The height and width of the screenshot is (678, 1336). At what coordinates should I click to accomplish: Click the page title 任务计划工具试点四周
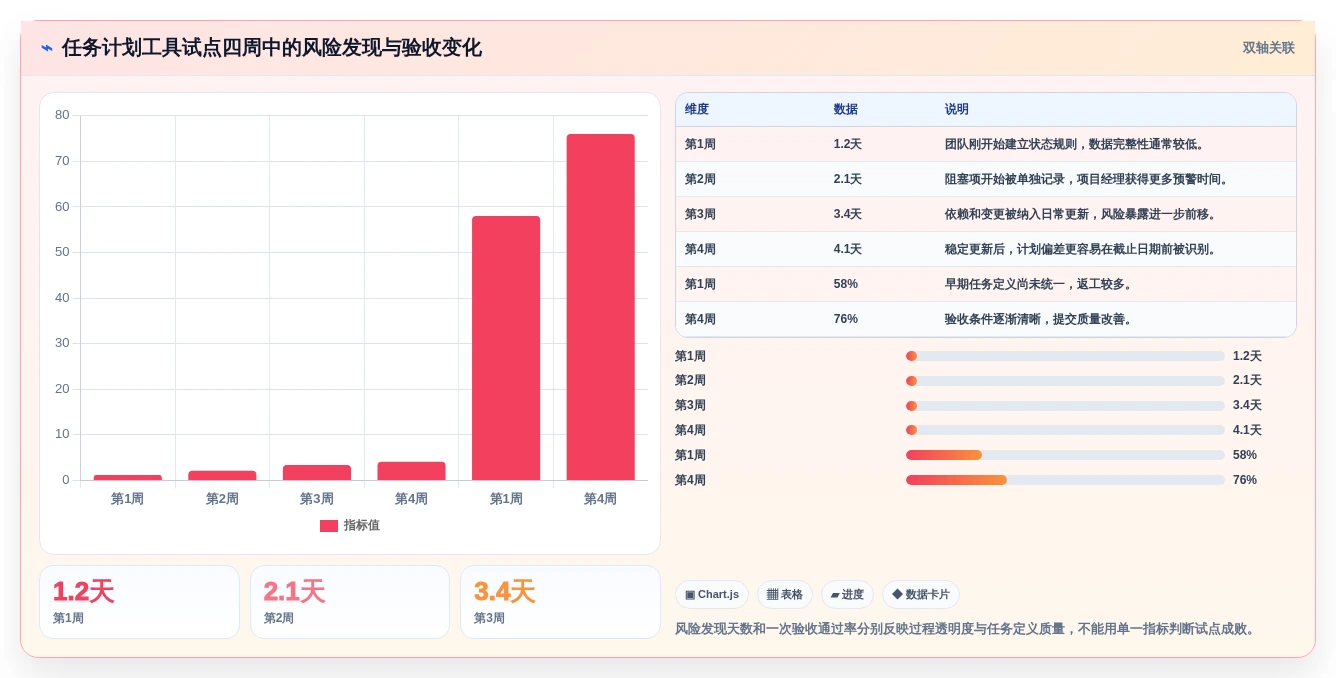pyautogui.click(x=271, y=48)
